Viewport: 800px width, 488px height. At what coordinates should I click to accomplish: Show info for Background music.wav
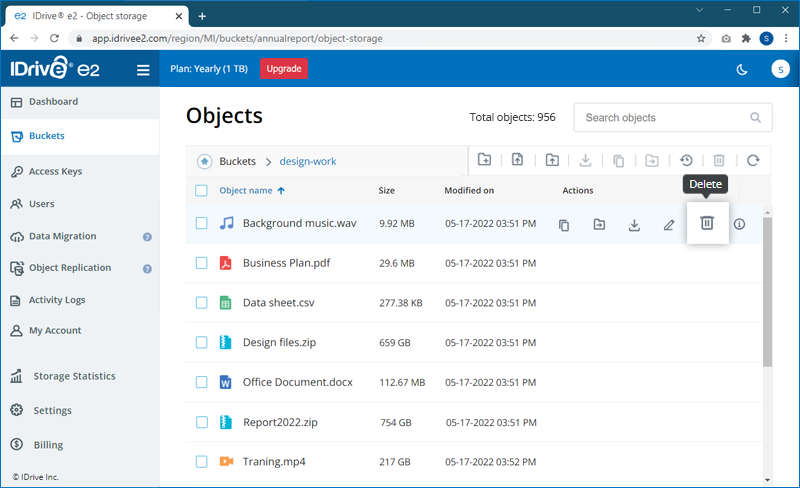740,225
